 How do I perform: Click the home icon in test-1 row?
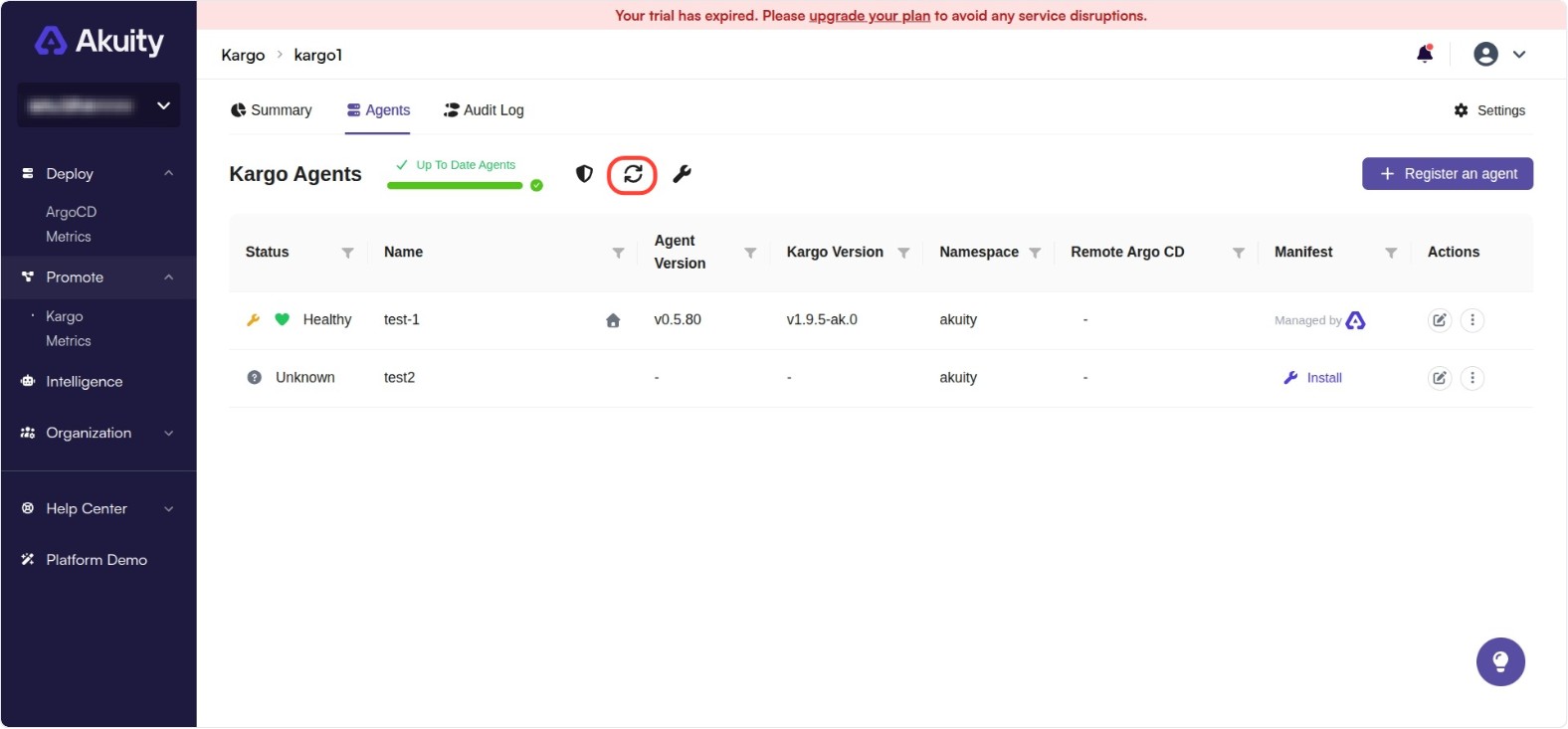point(613,320)
